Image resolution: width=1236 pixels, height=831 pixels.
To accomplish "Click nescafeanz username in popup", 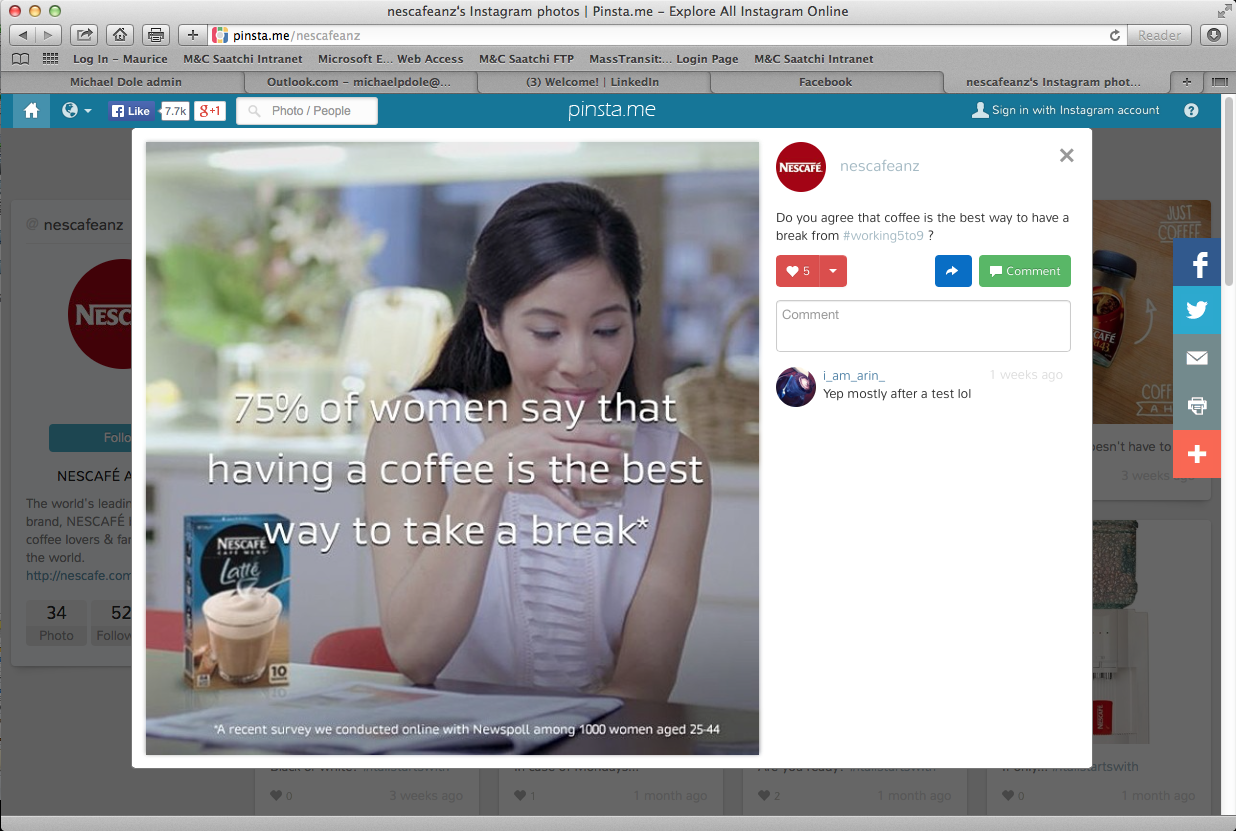I will pyautogui.click(x=879, y=166).
